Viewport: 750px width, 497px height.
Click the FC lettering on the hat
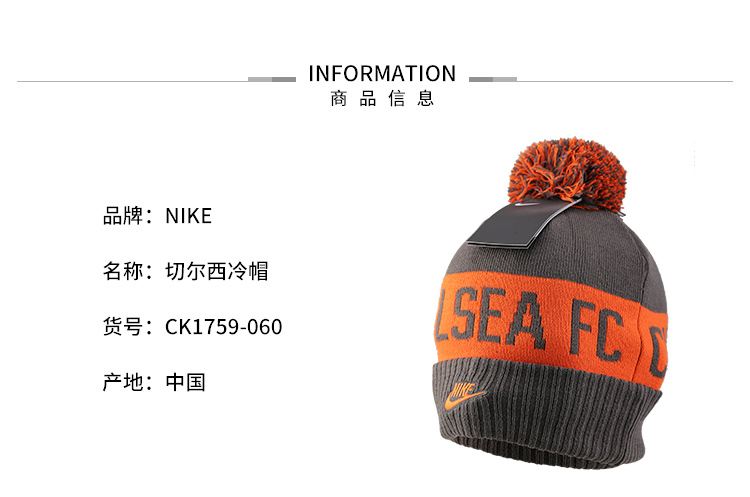[596, 332]
